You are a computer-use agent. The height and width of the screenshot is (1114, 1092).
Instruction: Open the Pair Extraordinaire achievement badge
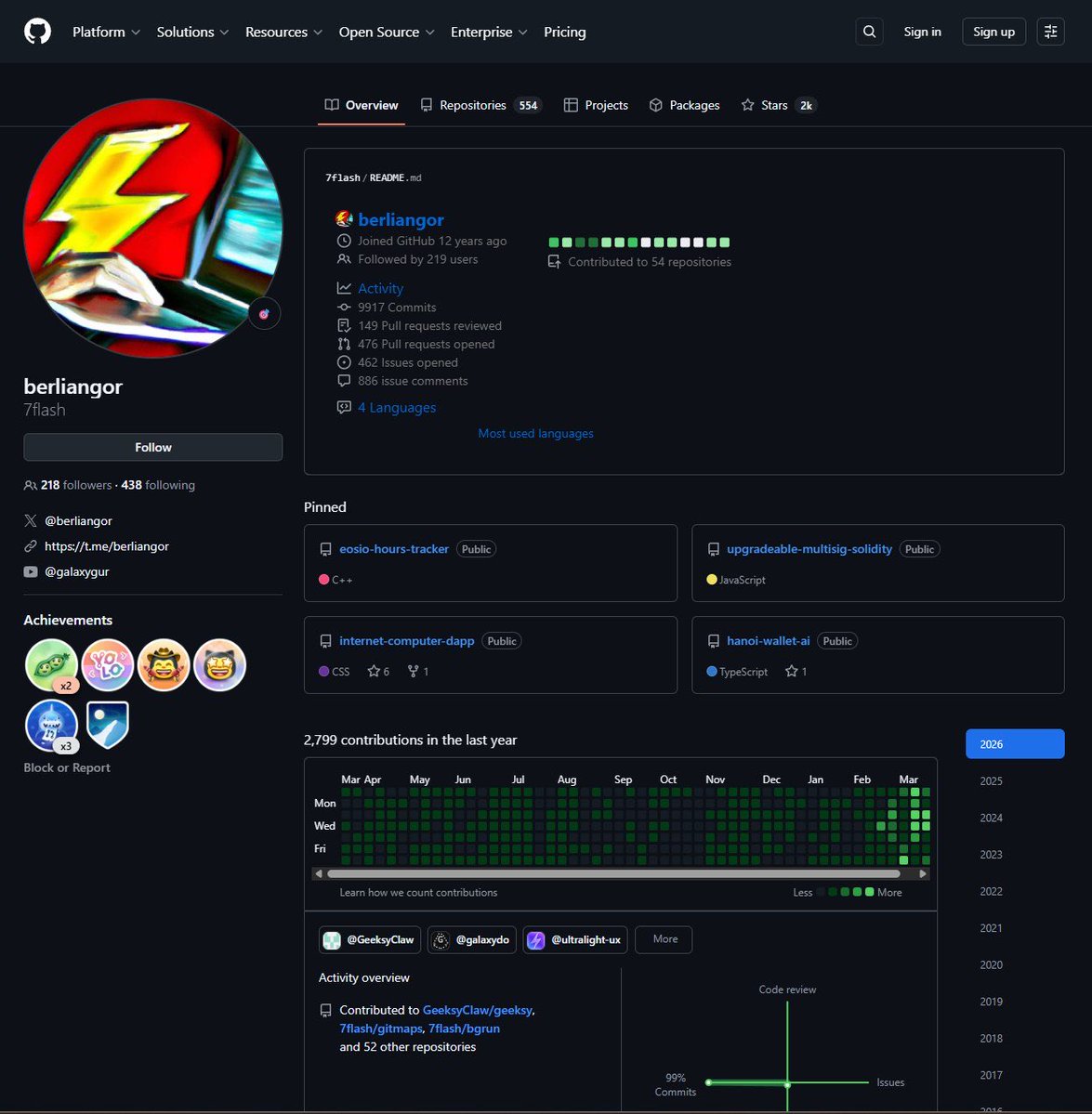click(x=51, y=665)
